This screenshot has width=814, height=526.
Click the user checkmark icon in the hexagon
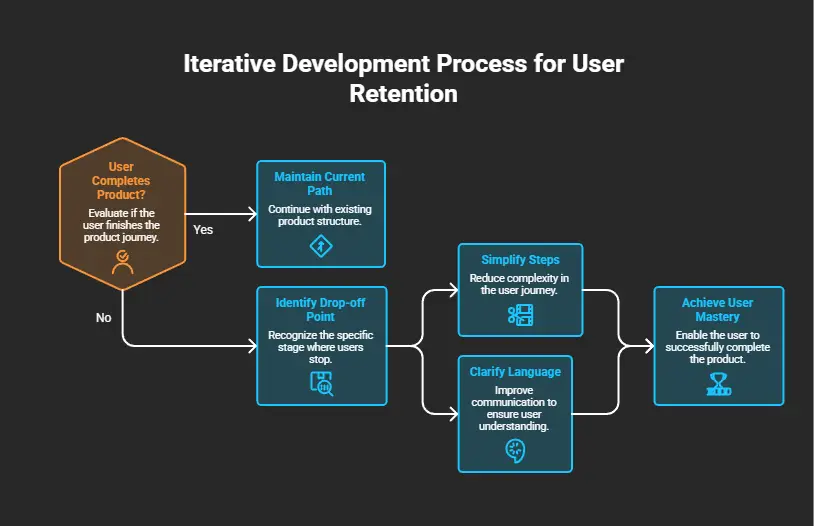coord(123,262)
